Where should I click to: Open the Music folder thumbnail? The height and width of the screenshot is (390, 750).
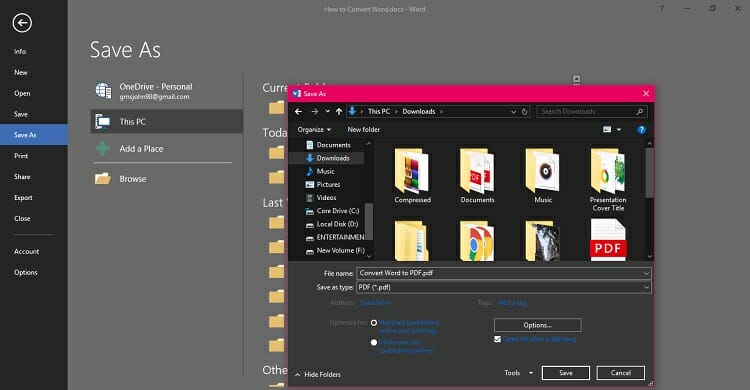click(543, 176)
